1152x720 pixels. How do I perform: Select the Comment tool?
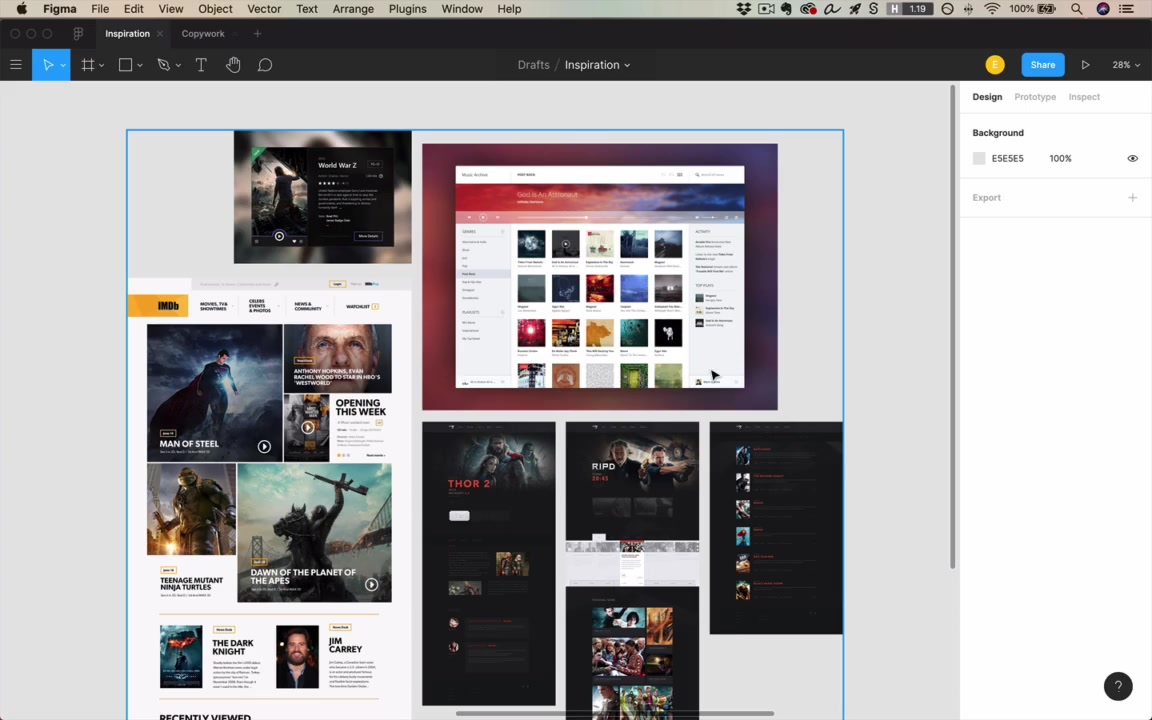[x=265, y=65]
